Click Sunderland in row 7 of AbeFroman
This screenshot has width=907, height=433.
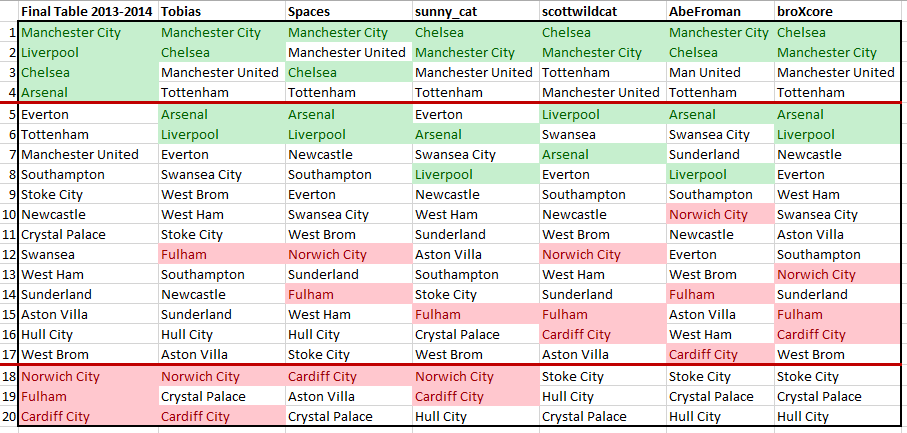click(720, 154)
